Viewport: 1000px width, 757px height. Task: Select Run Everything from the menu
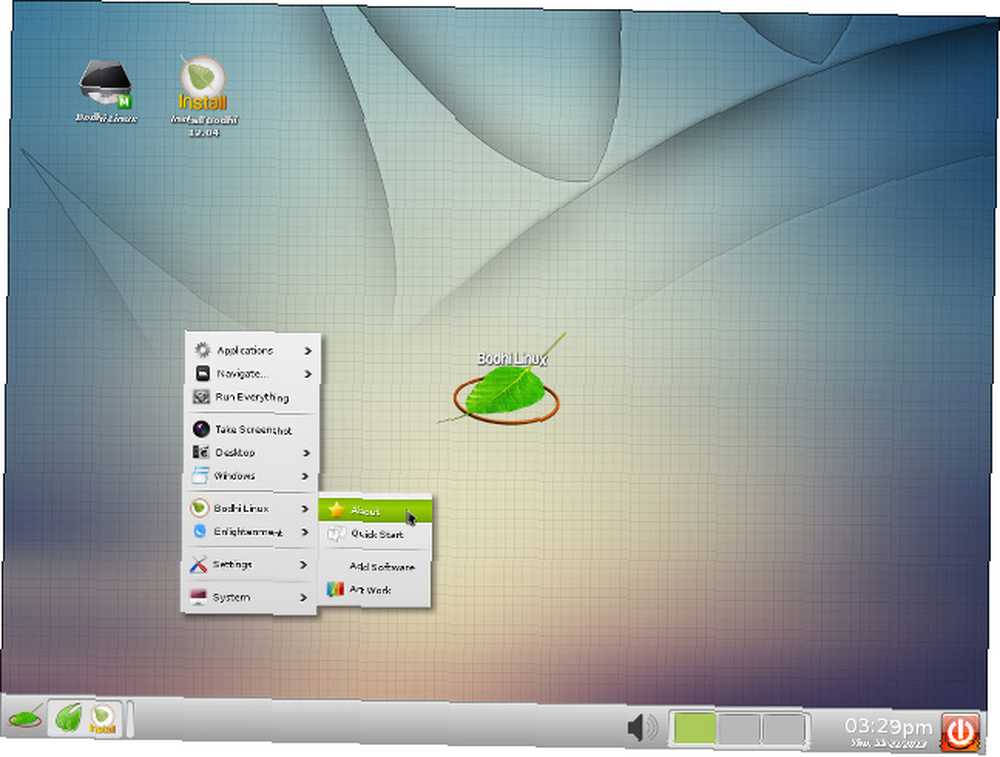(x=253, y=397)
